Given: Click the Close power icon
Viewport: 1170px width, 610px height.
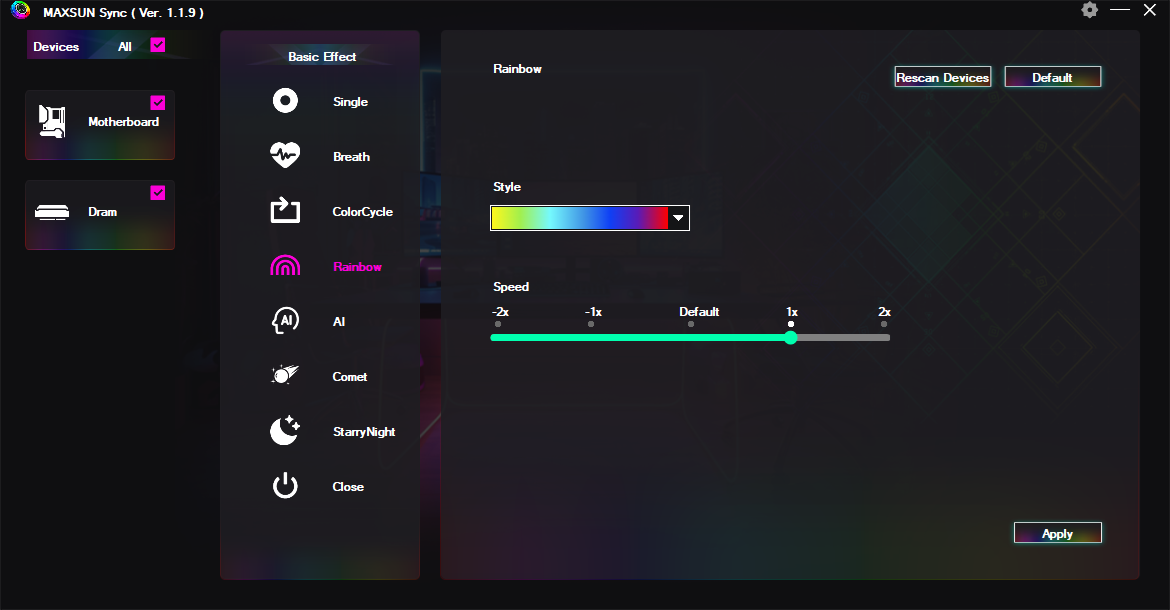Looking at the screenshot, I should click(285, 485).
